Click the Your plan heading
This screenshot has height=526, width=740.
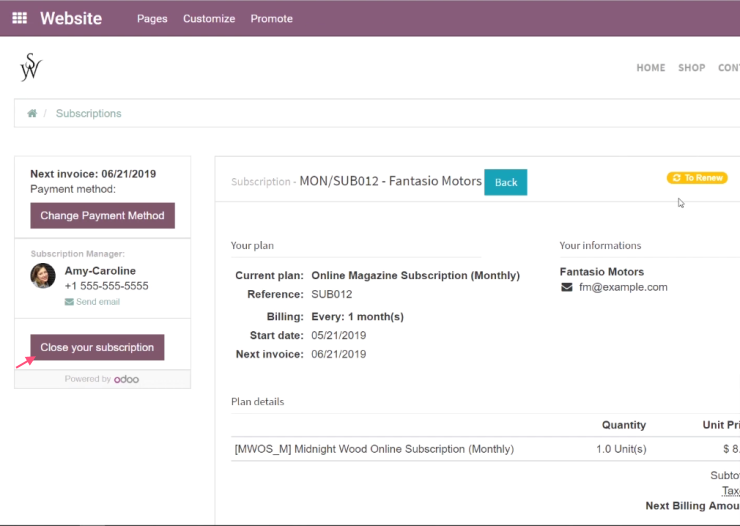click(x=252, y=245)
